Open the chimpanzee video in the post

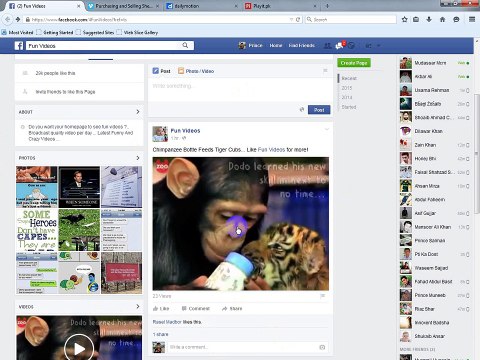[241, 224]
